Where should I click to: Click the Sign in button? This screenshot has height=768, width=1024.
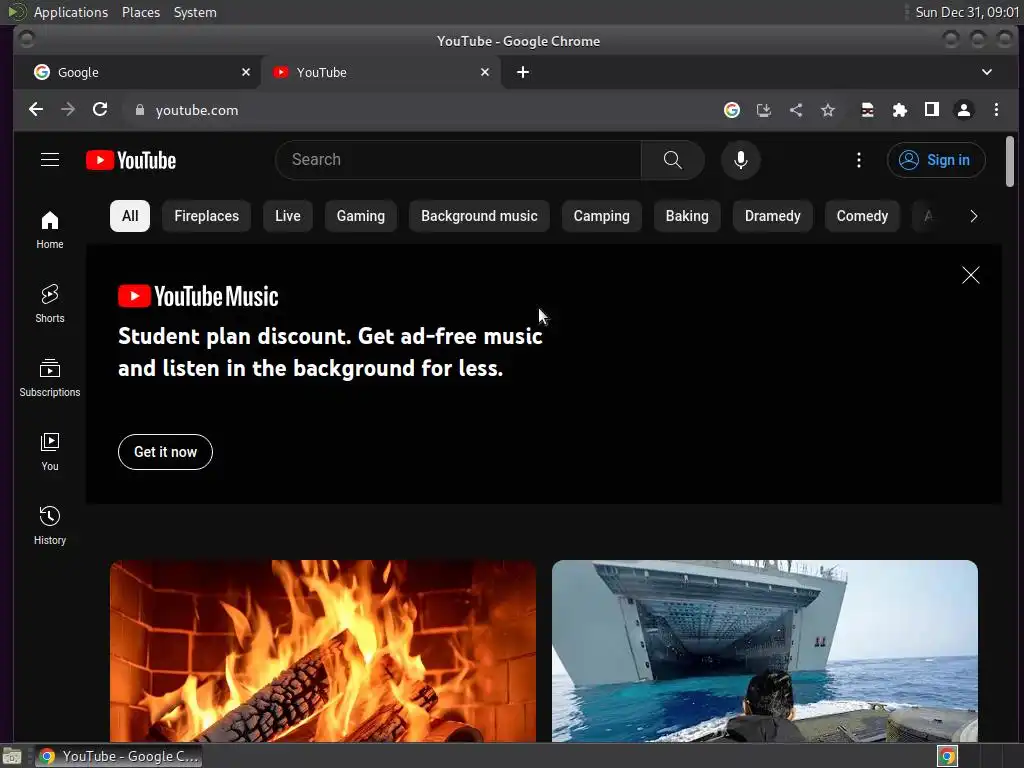coord(936,160)
